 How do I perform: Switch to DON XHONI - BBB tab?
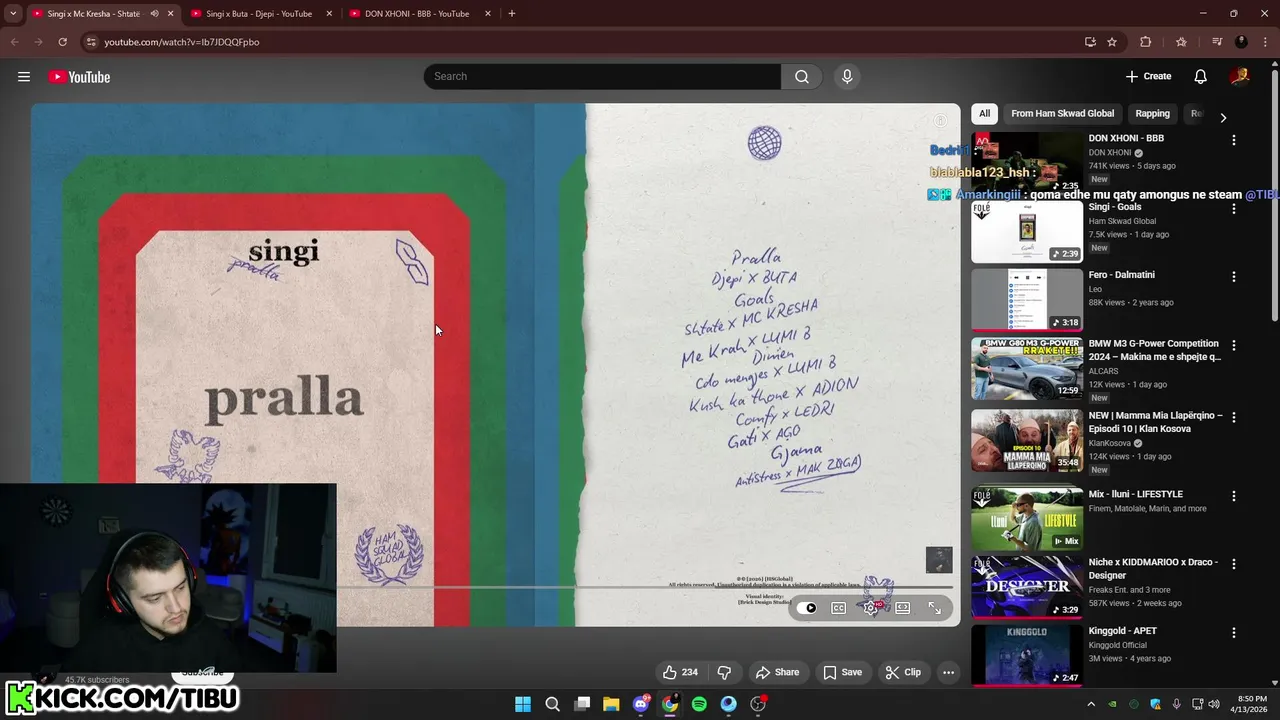pyautogui.click(x=417, y=14)
